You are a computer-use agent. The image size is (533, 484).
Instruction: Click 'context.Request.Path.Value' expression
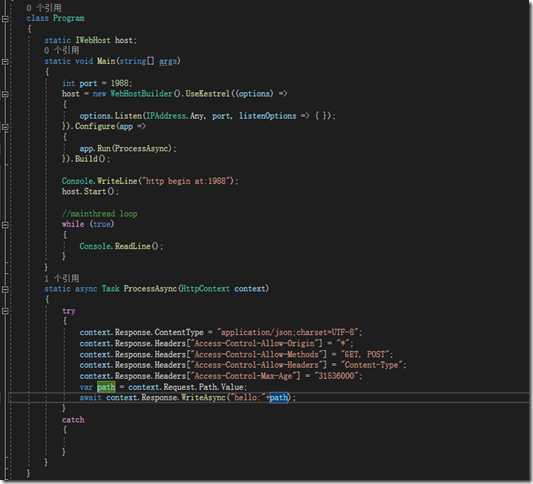186,387
